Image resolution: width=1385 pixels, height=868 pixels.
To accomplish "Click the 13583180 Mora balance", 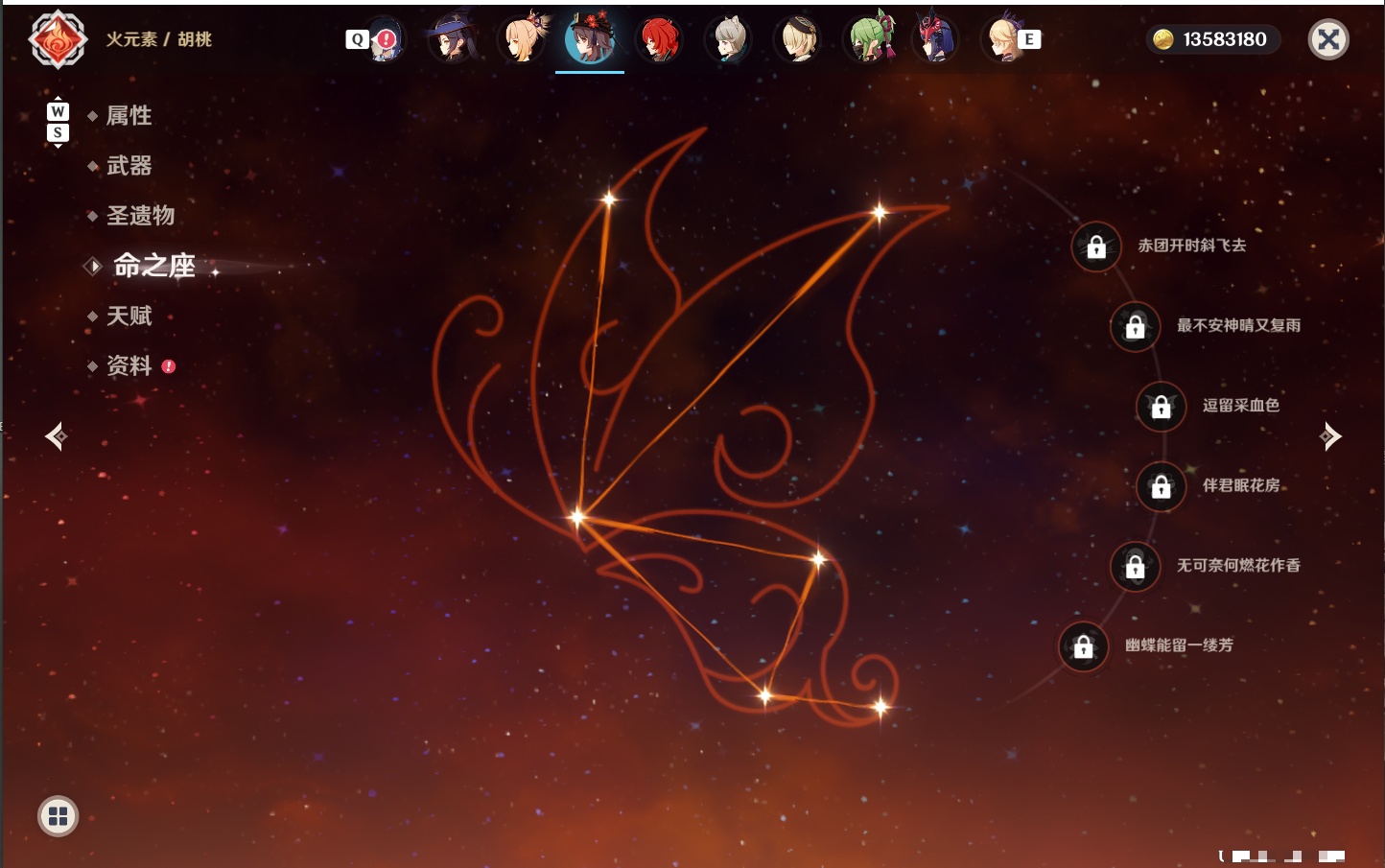I will (x=1225, y=39).
